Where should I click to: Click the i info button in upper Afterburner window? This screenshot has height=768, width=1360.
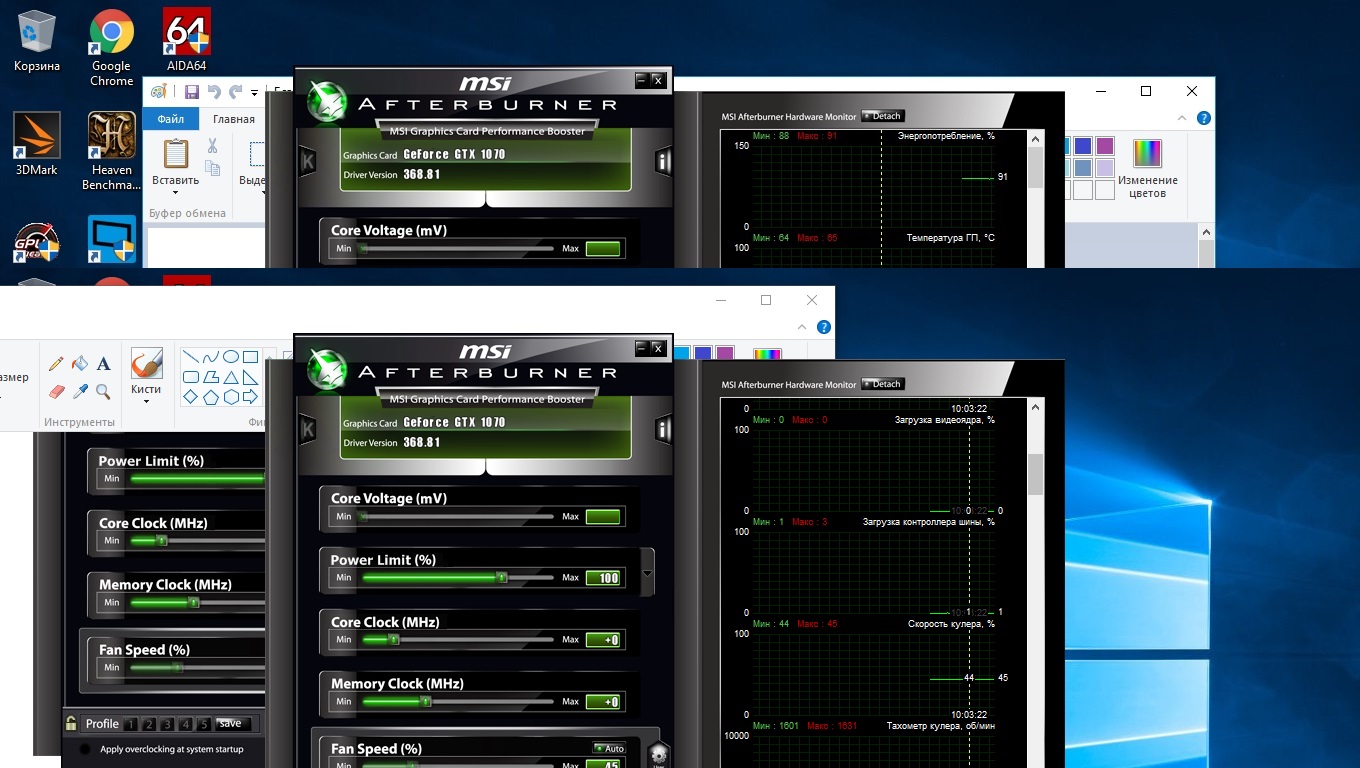click(x=663, y=161)
